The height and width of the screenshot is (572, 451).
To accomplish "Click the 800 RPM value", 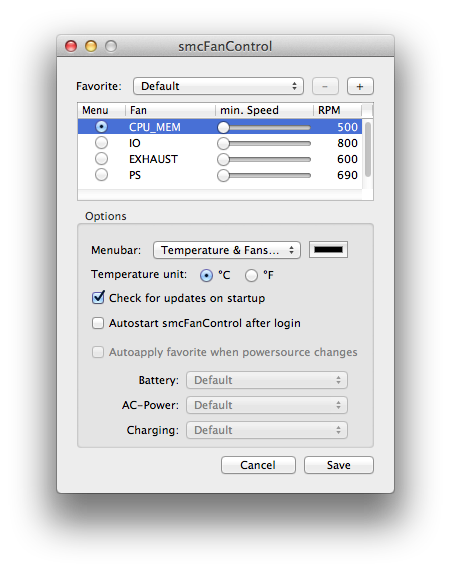I will pyautogui.click(x=347, y=143).
